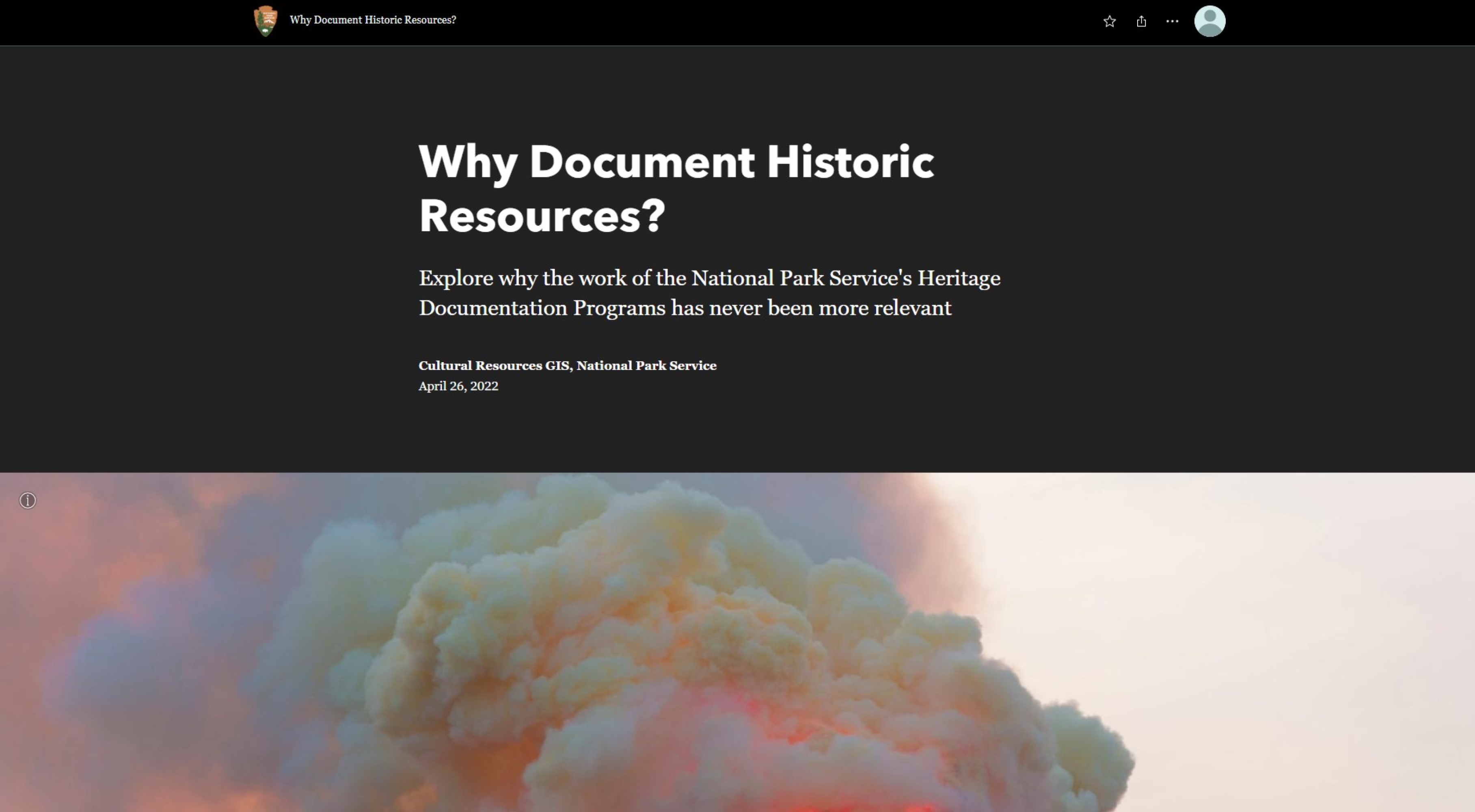
Task: Toggle the image attribution info circle
Action: pos(27,501)
